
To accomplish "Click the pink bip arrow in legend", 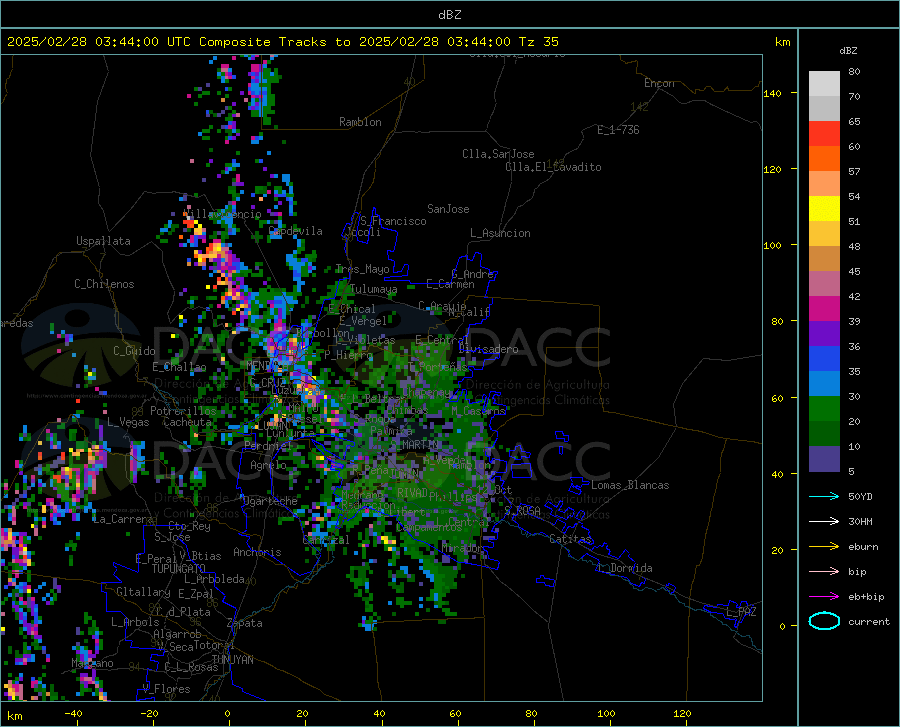I will (x=824, y=572).
